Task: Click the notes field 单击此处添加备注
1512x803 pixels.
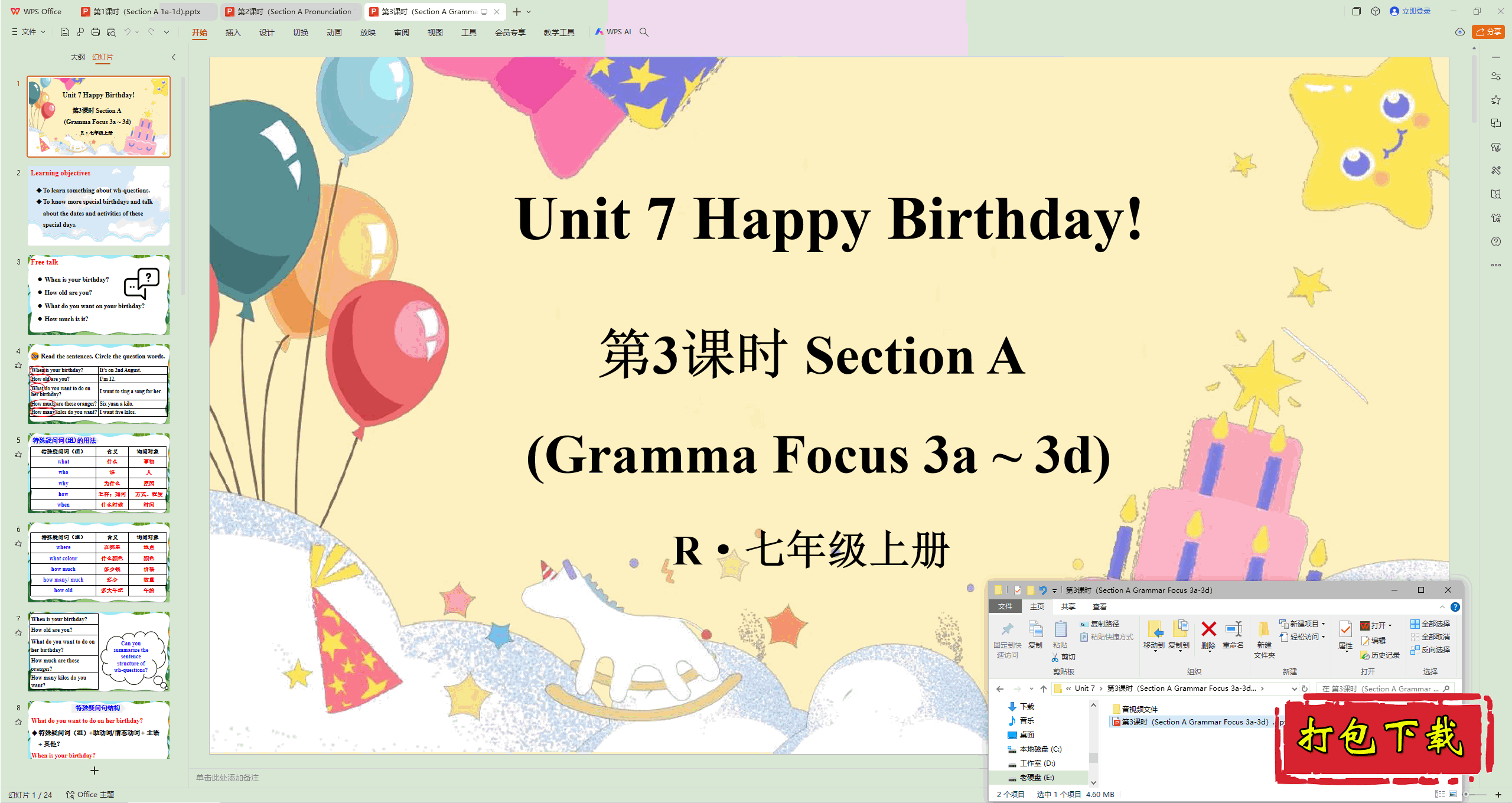Action: (227, 778)
